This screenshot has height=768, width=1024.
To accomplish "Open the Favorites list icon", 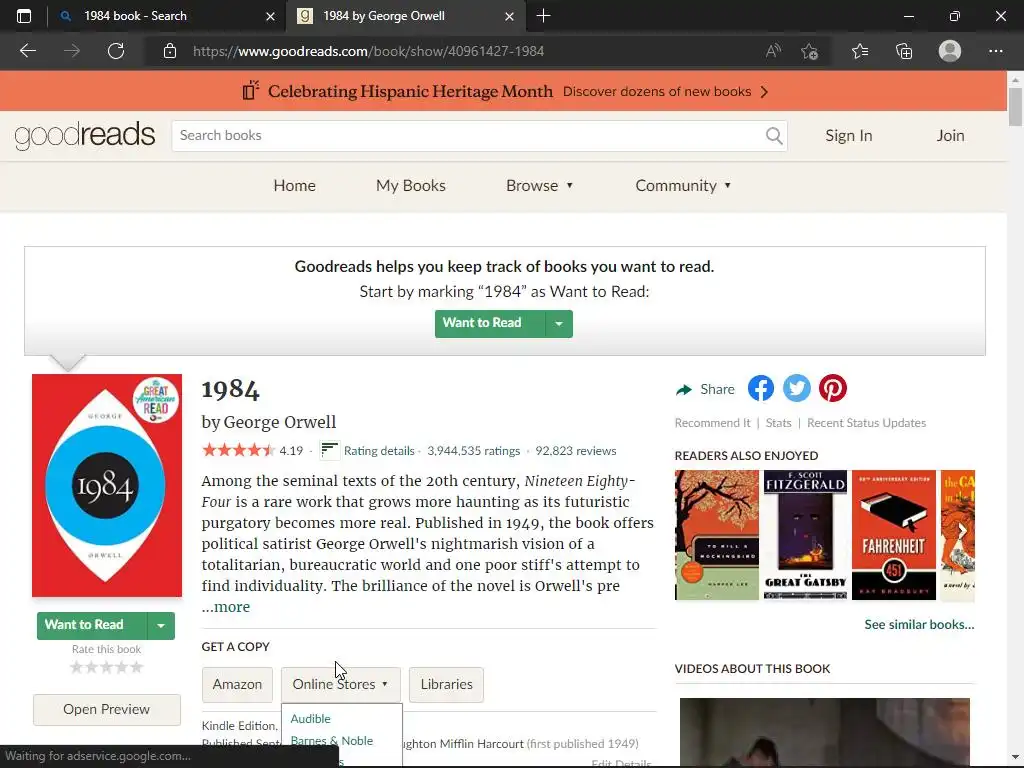I will click(x=860, y=51).
